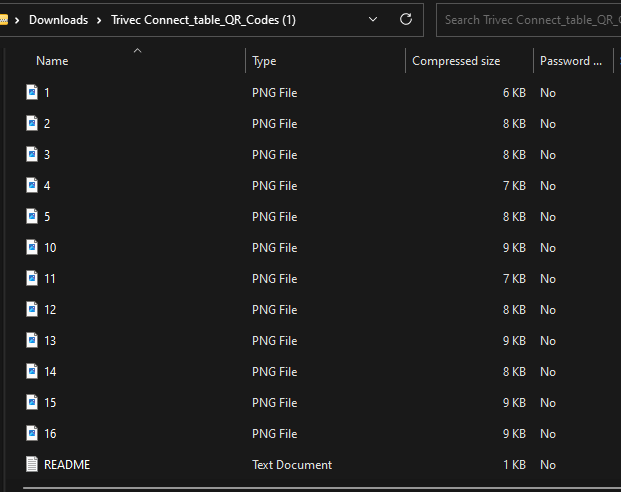Sort files by the Name column
This screenshot has height=492, width=621.
tap(52, 61)
